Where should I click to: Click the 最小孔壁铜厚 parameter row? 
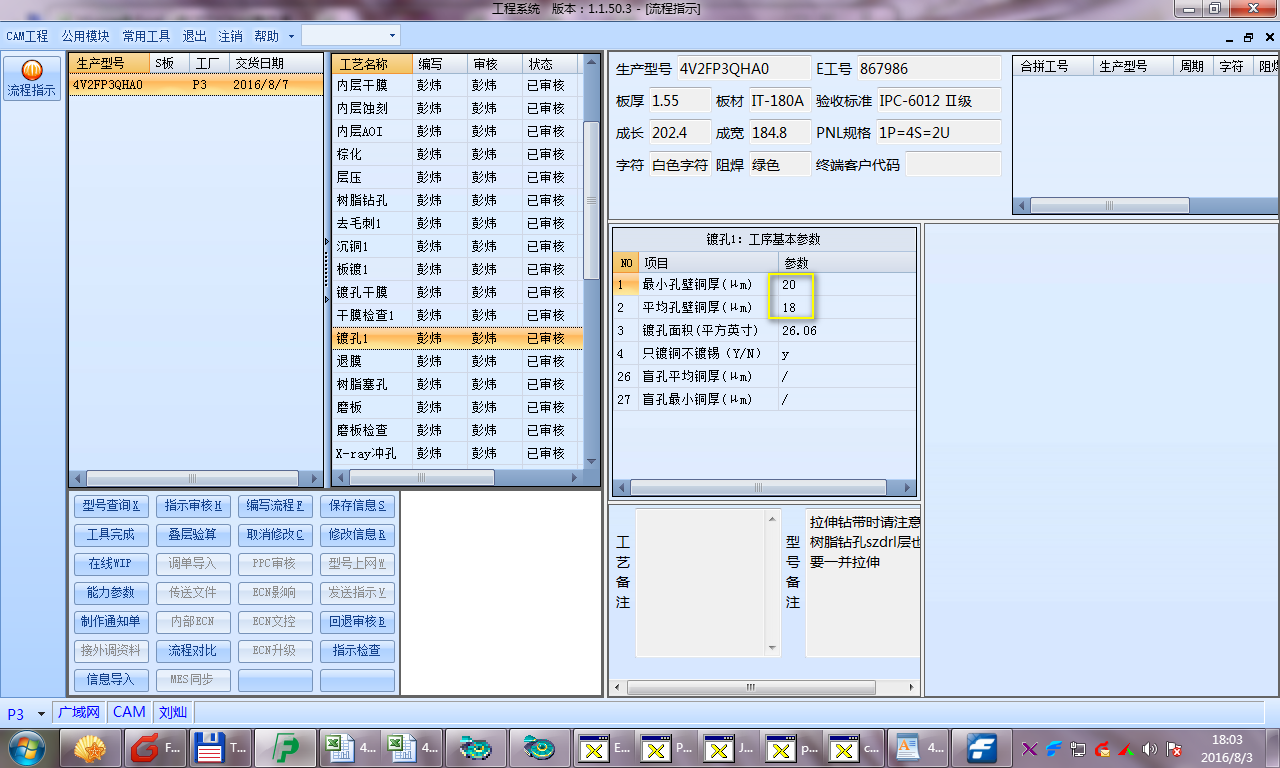[764, 285]
